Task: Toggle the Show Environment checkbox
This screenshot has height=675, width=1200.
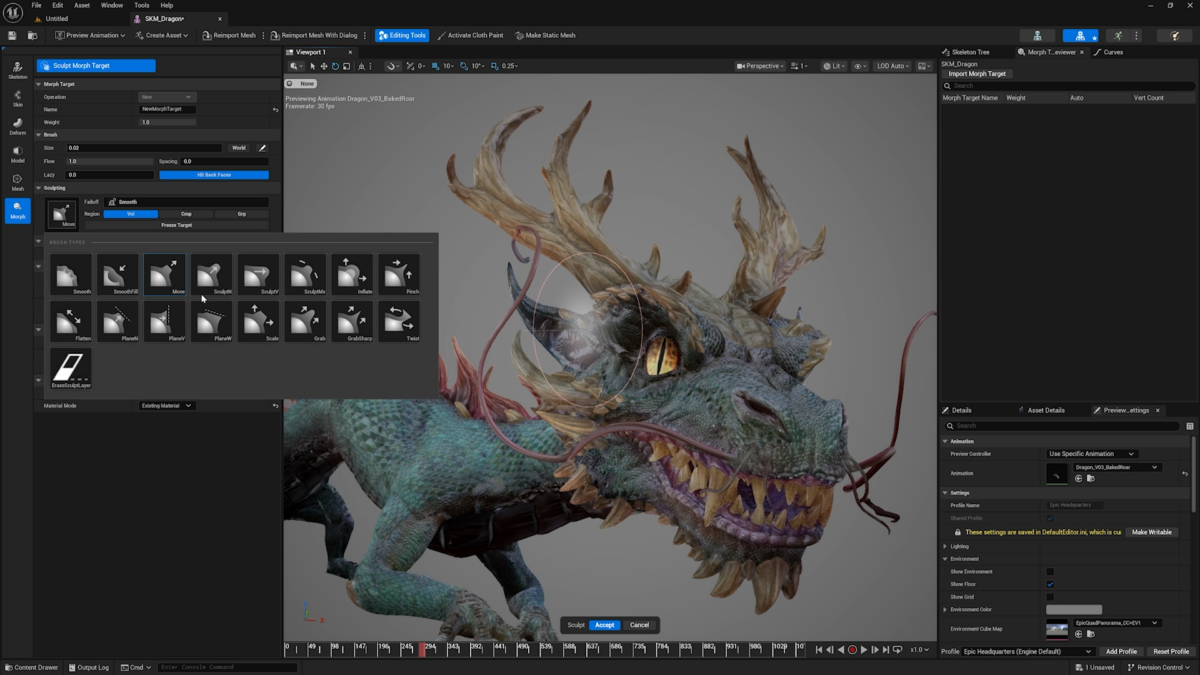Action: coord(1050,572)
